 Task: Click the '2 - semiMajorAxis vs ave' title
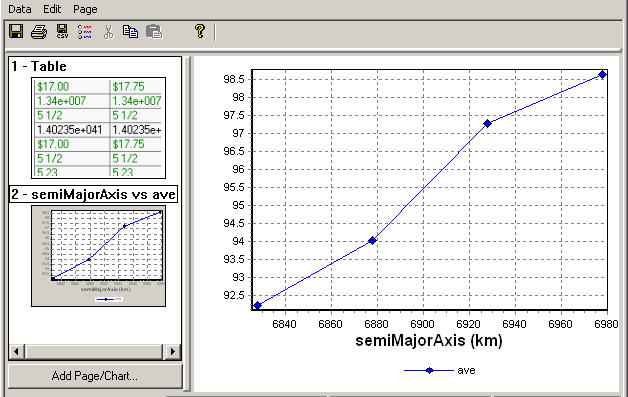(x=93, y=194)
